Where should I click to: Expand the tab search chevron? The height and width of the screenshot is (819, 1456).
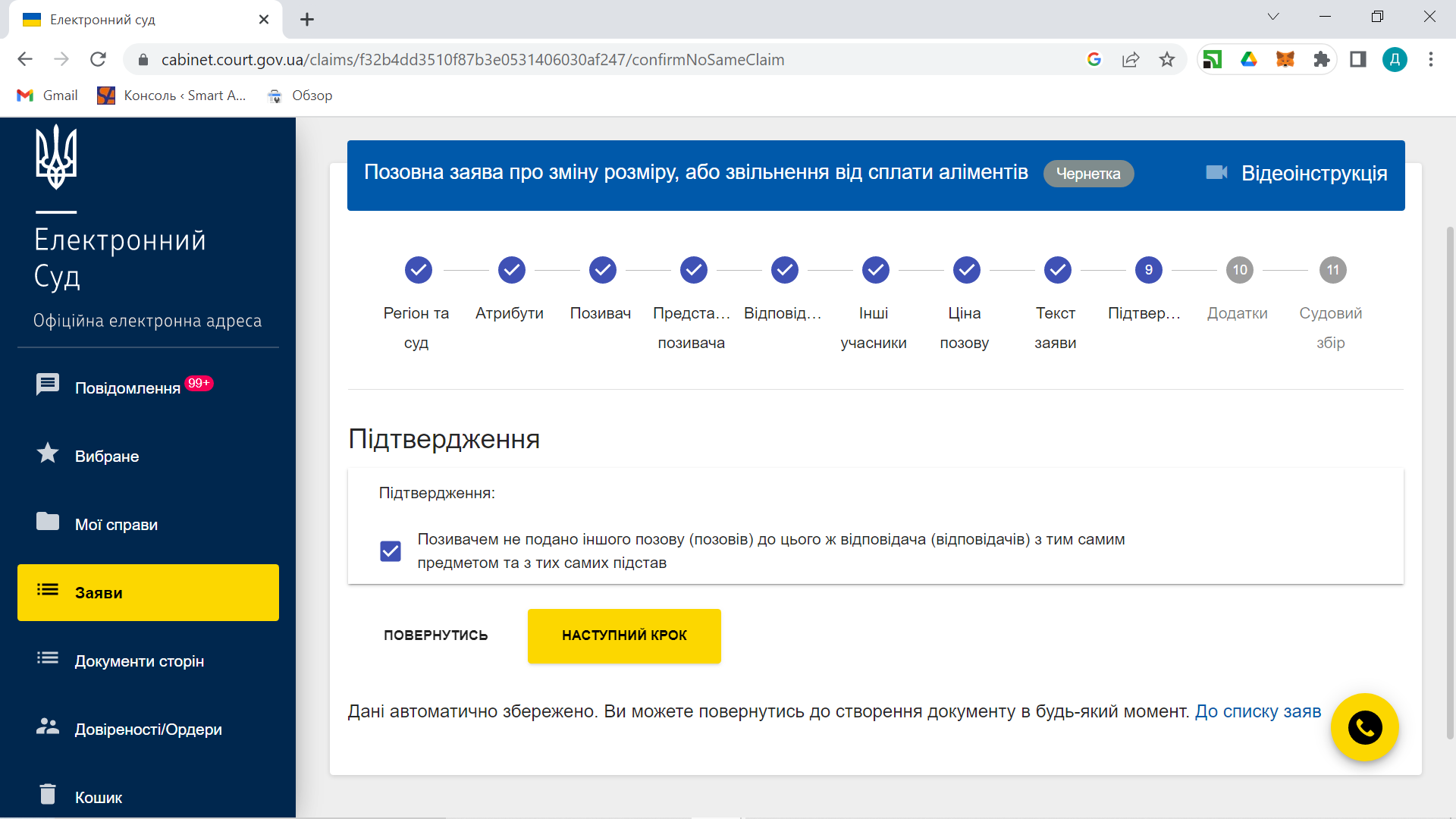point(1273,17)
